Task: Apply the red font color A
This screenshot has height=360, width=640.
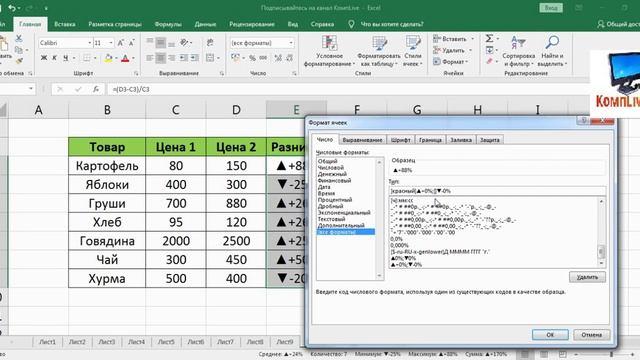Action: coord(125,58)
